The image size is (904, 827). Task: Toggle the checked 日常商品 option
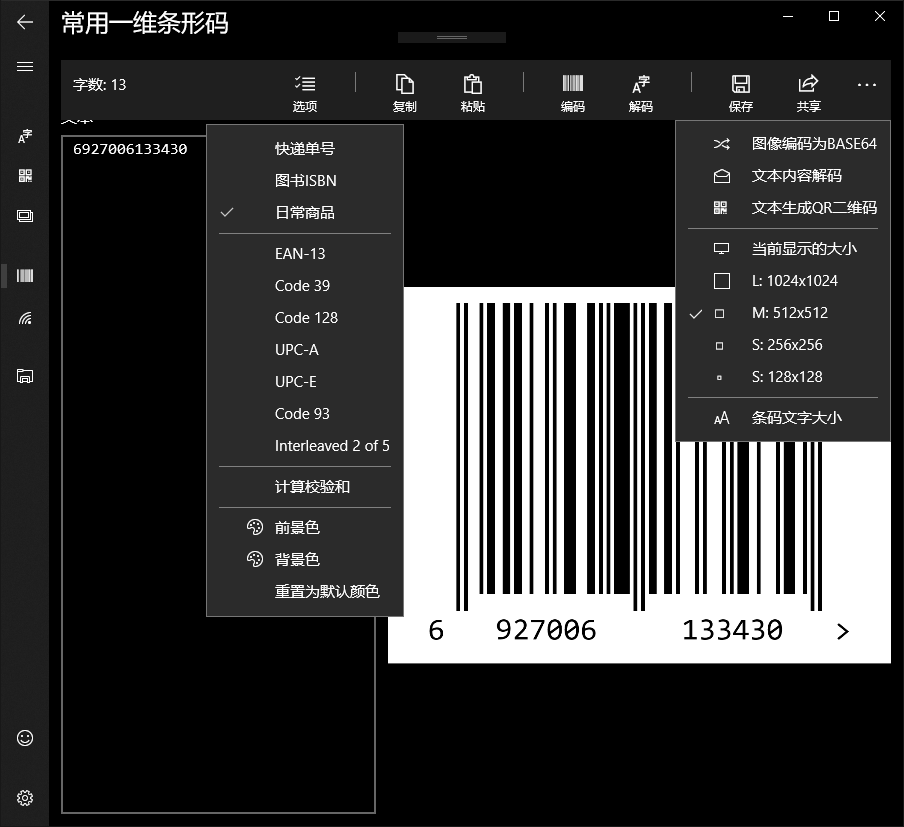tap(305, 213)
